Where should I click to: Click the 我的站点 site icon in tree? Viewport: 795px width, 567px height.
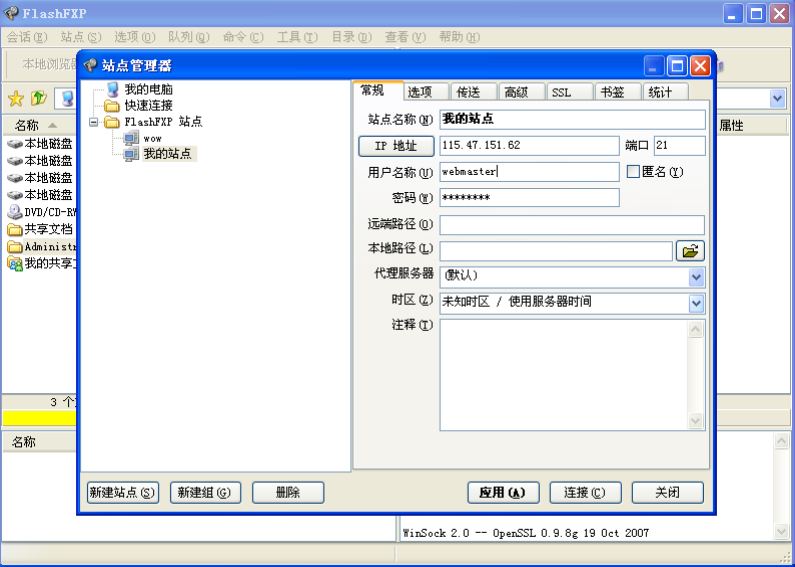(131, 153)
